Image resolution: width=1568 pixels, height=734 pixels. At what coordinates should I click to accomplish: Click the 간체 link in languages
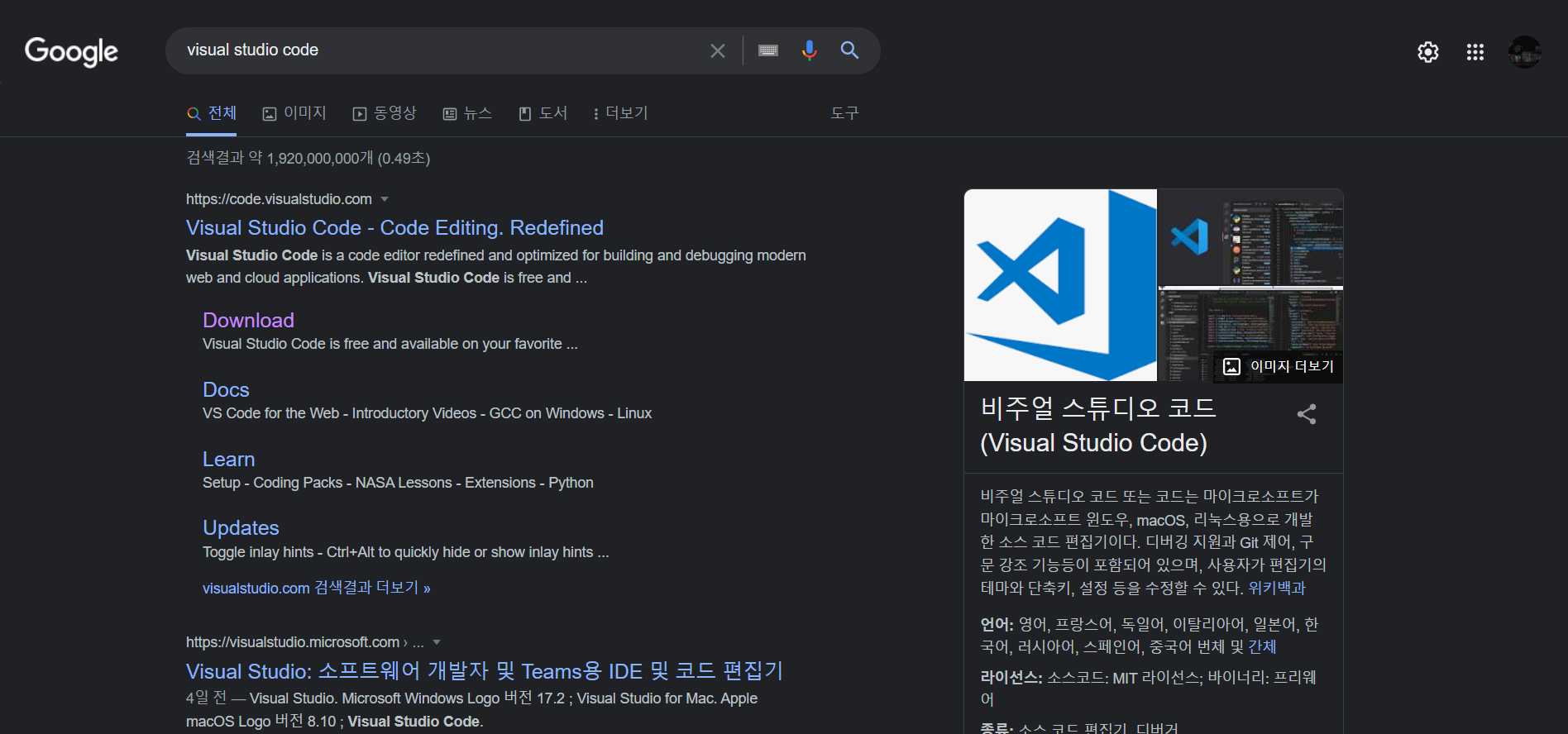click(1262, 646)
